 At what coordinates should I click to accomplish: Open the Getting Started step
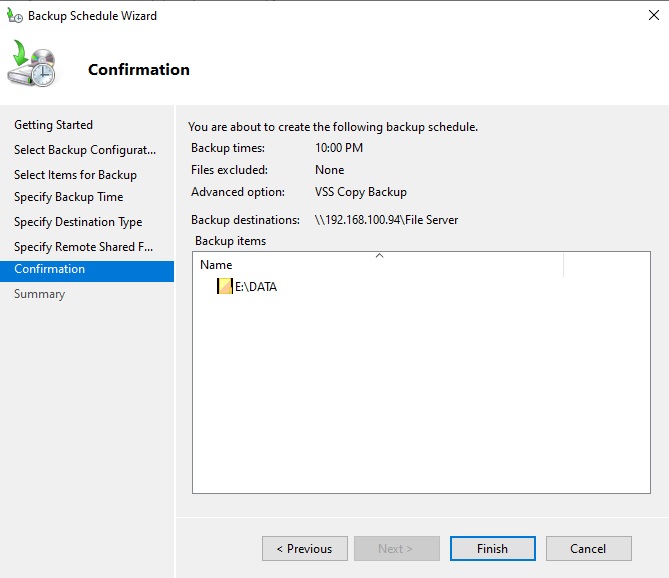53,125
